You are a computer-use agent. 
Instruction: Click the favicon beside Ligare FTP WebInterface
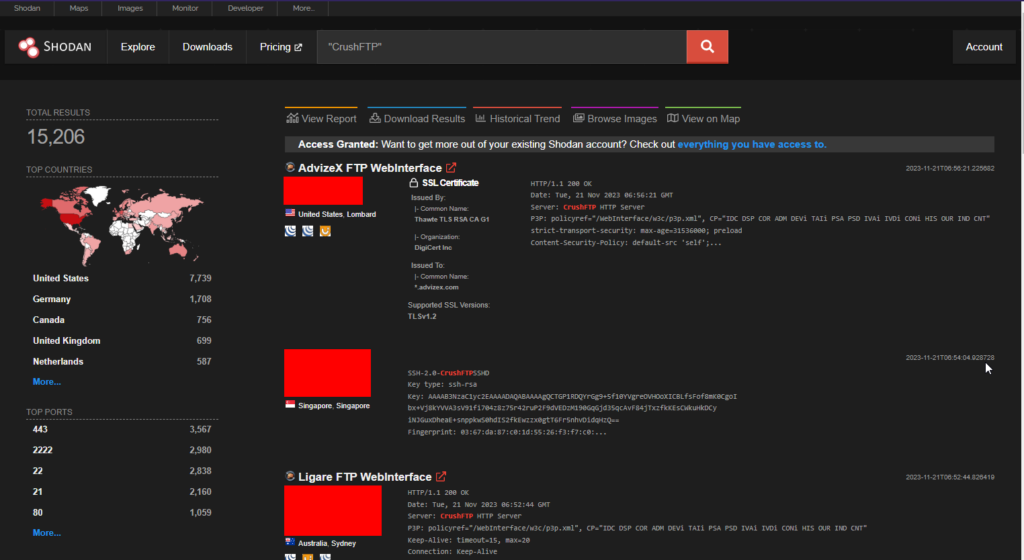click(x=290, y=476)
